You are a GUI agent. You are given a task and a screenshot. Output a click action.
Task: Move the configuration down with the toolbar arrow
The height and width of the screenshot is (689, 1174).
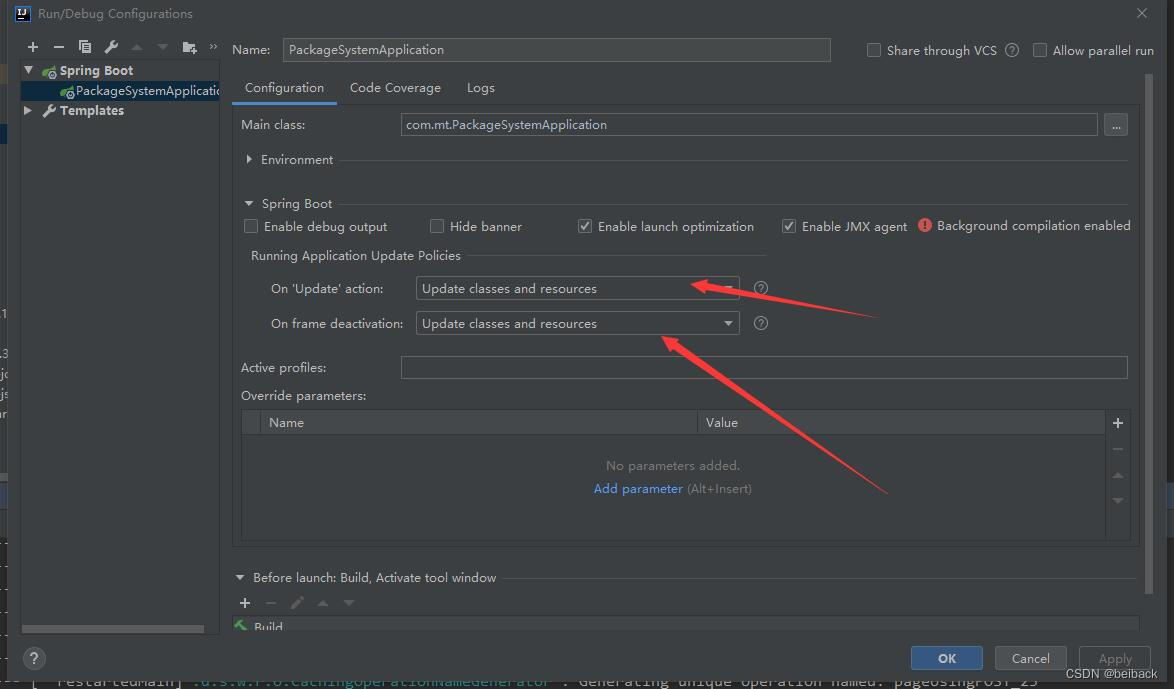point(162,46)
